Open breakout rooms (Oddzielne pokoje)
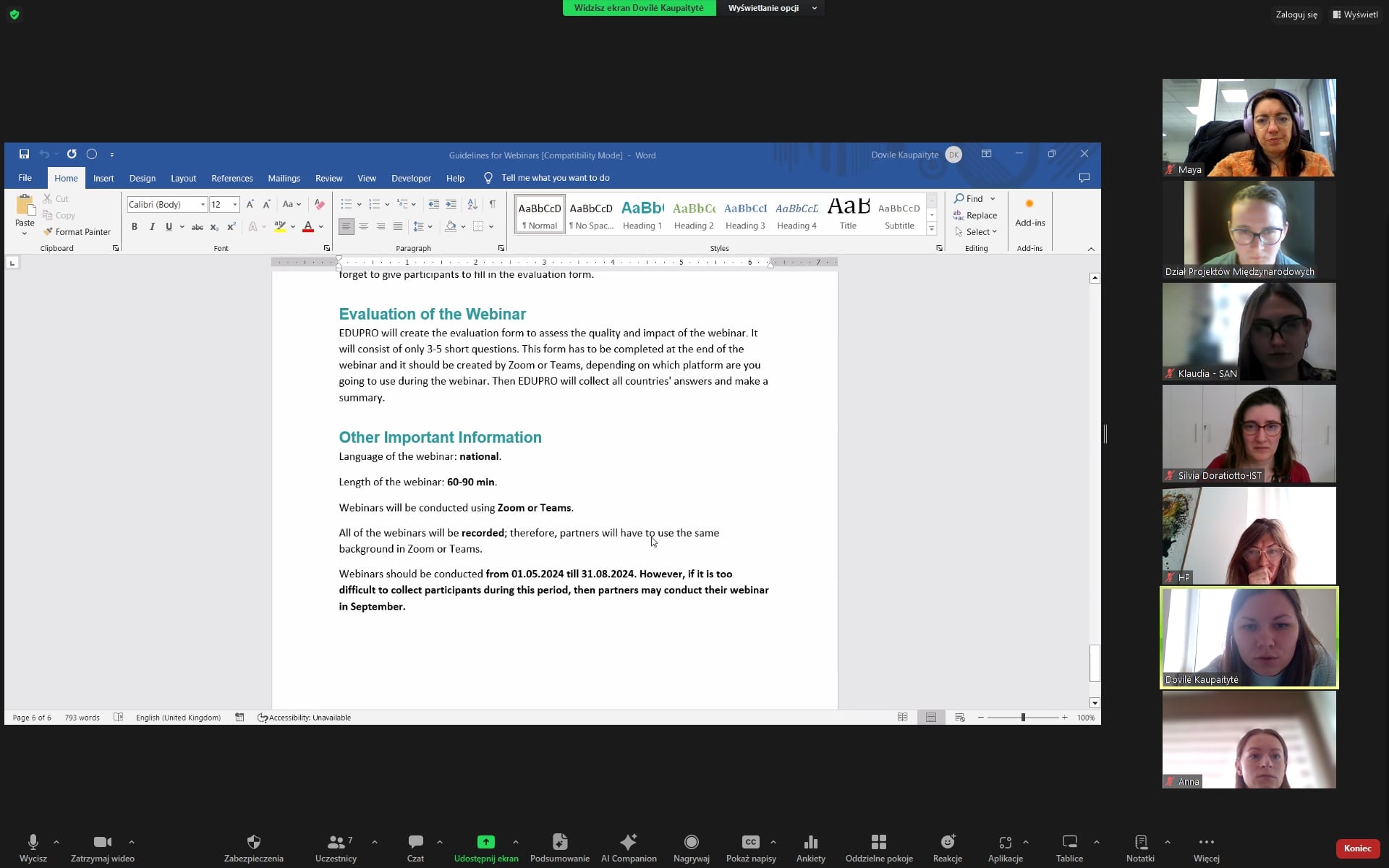Image resolution: width=1389 pixels, height=868 pixels. (879, 848)
